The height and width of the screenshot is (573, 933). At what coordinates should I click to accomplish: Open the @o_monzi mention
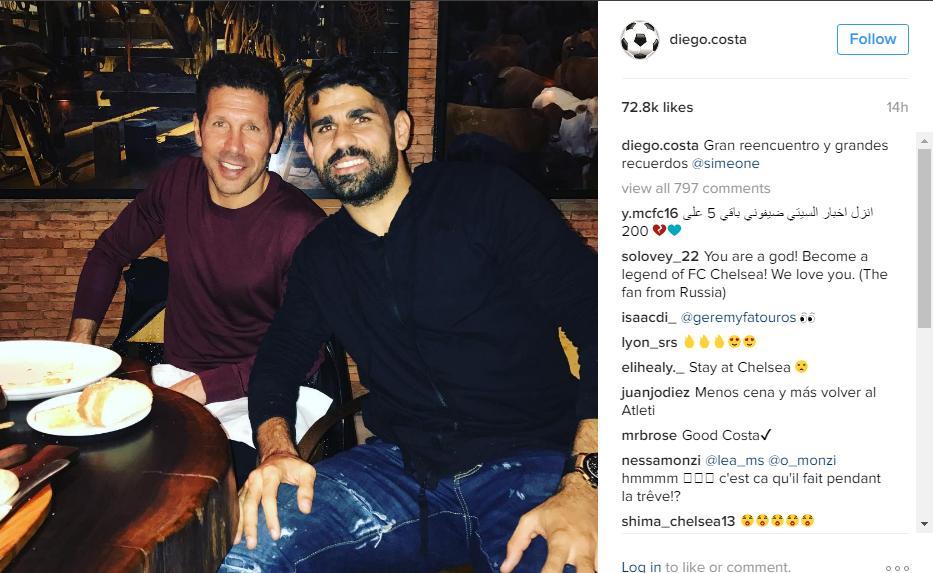click(x=802, y=461)
